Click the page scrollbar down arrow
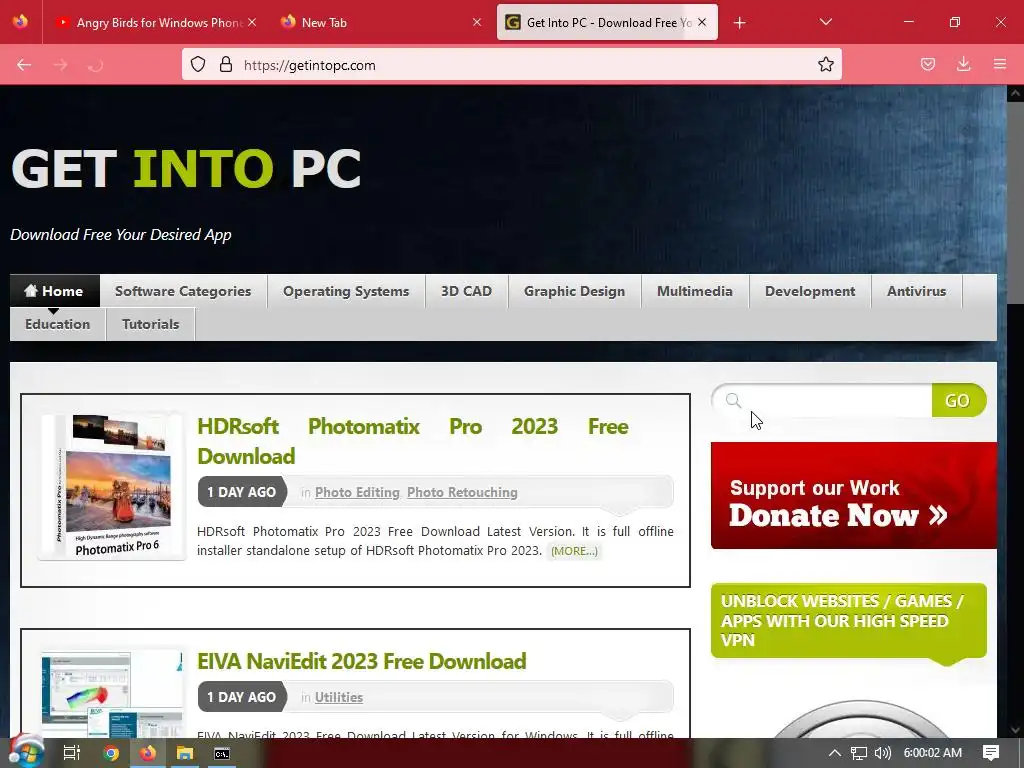1024x768 pixels. tap(1015, 729)
